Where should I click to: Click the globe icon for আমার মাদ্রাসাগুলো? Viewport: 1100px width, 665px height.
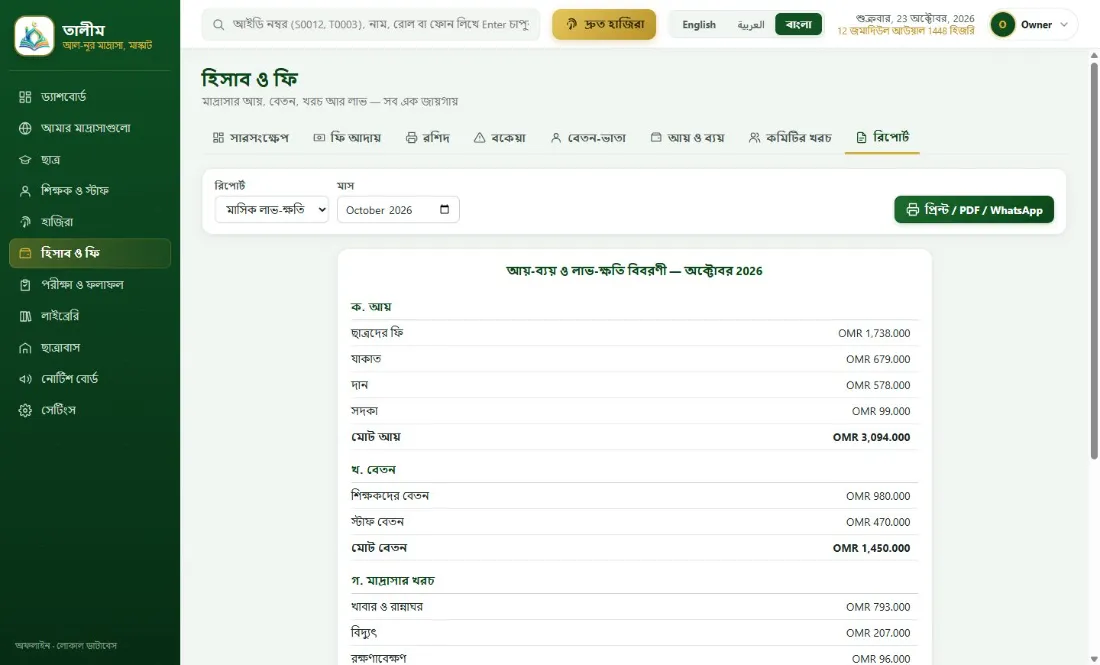pos(25,128)
